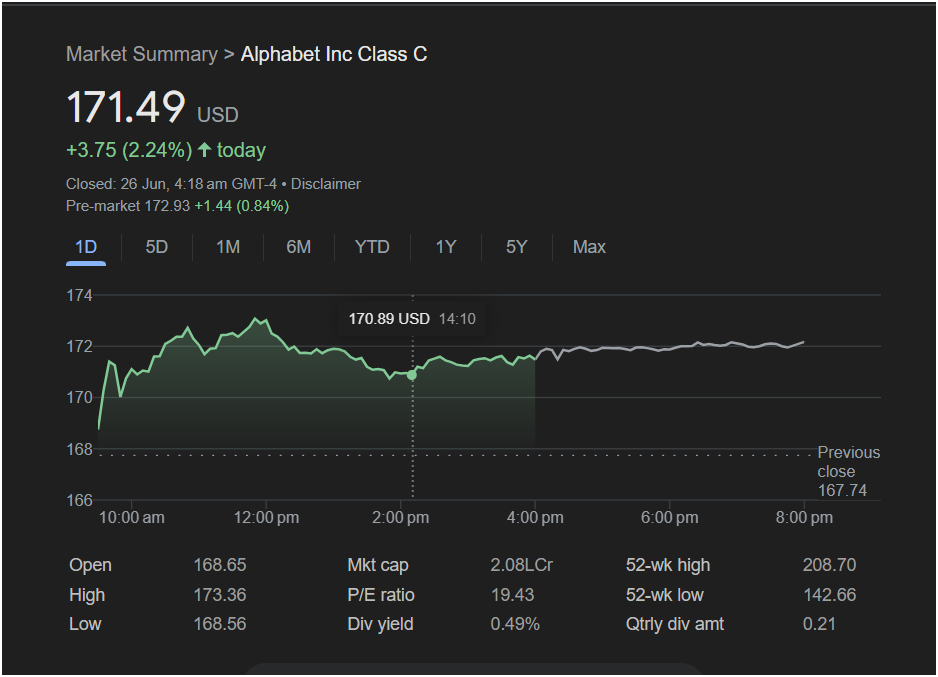Switch to the 5Y chart tab
Image resolution: width=938 pixels, height=677 pixels.
pos(516,247)
